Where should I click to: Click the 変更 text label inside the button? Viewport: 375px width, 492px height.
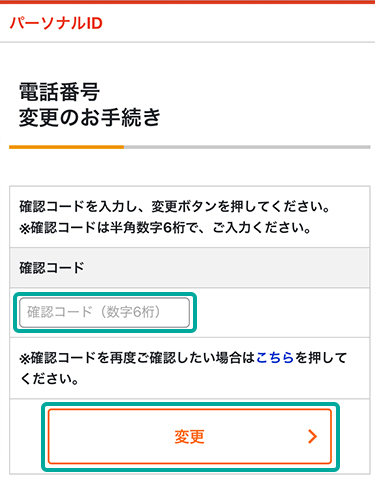(189, 436)
